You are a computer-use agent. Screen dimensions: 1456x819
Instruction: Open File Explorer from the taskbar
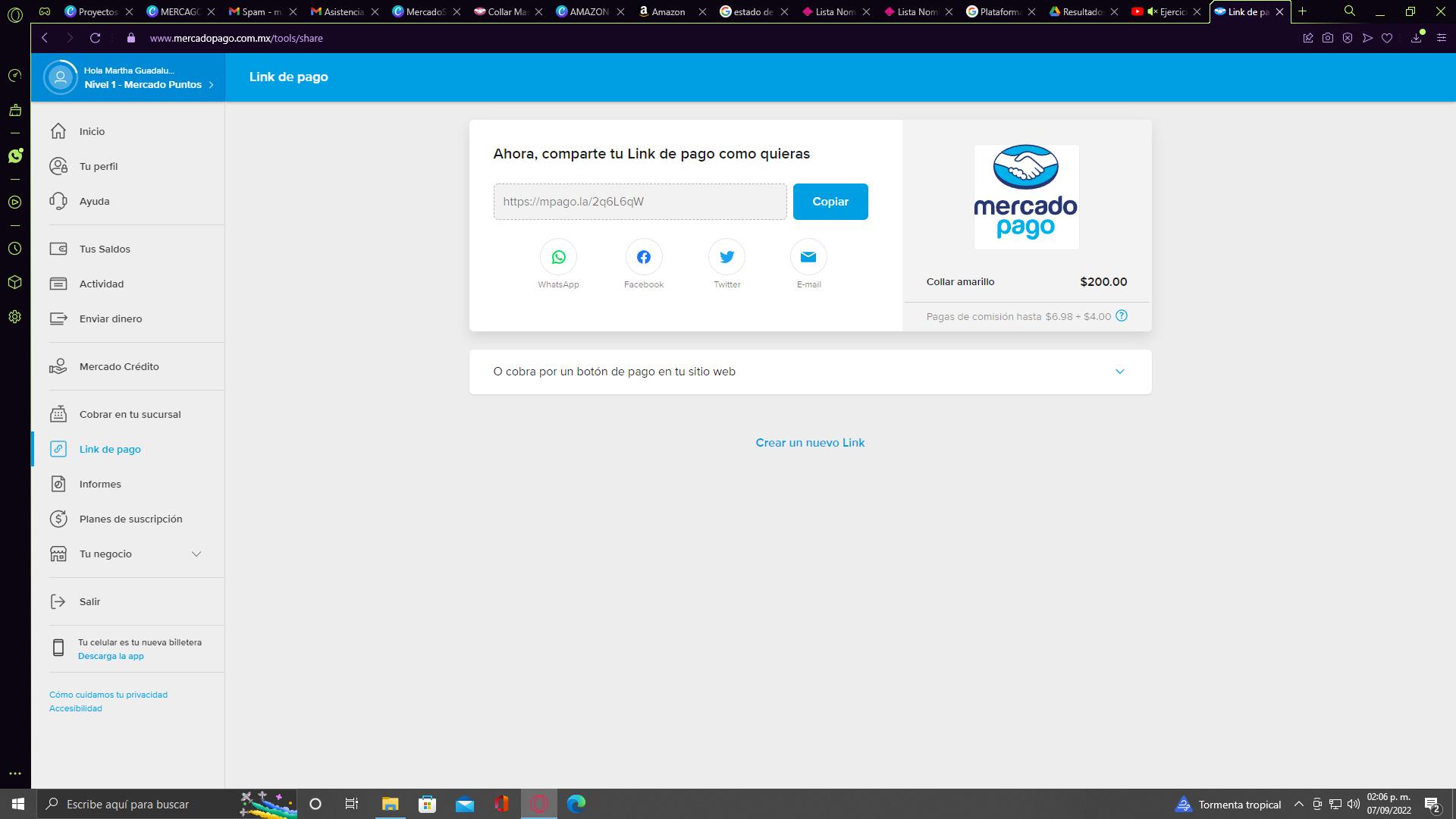click(x=390, y=804)
